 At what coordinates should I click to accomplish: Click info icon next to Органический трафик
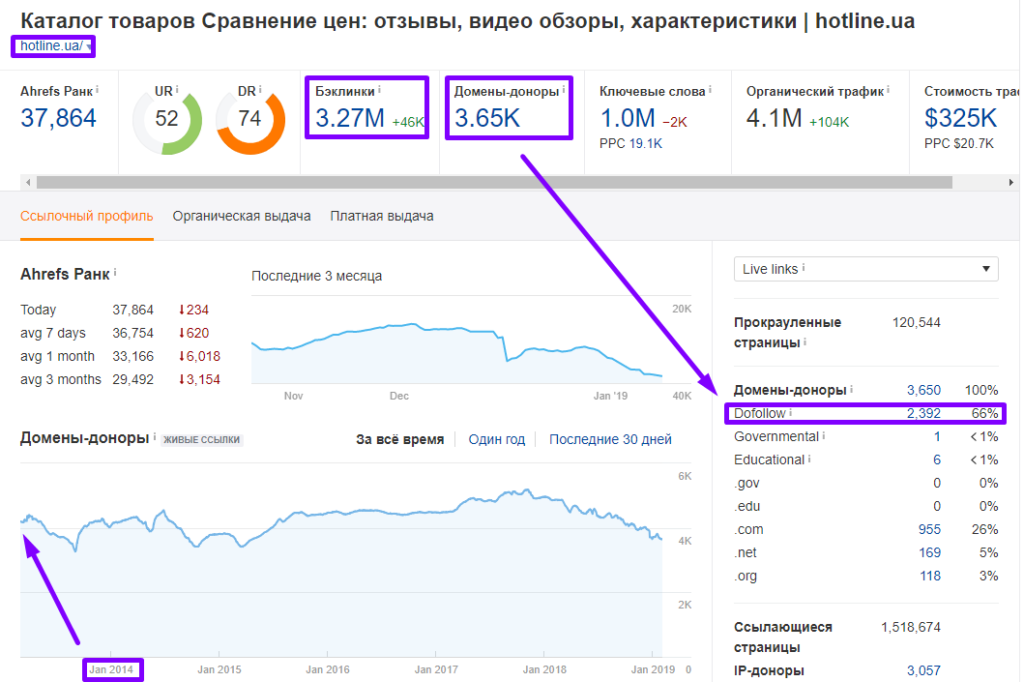tap(889, 90)
